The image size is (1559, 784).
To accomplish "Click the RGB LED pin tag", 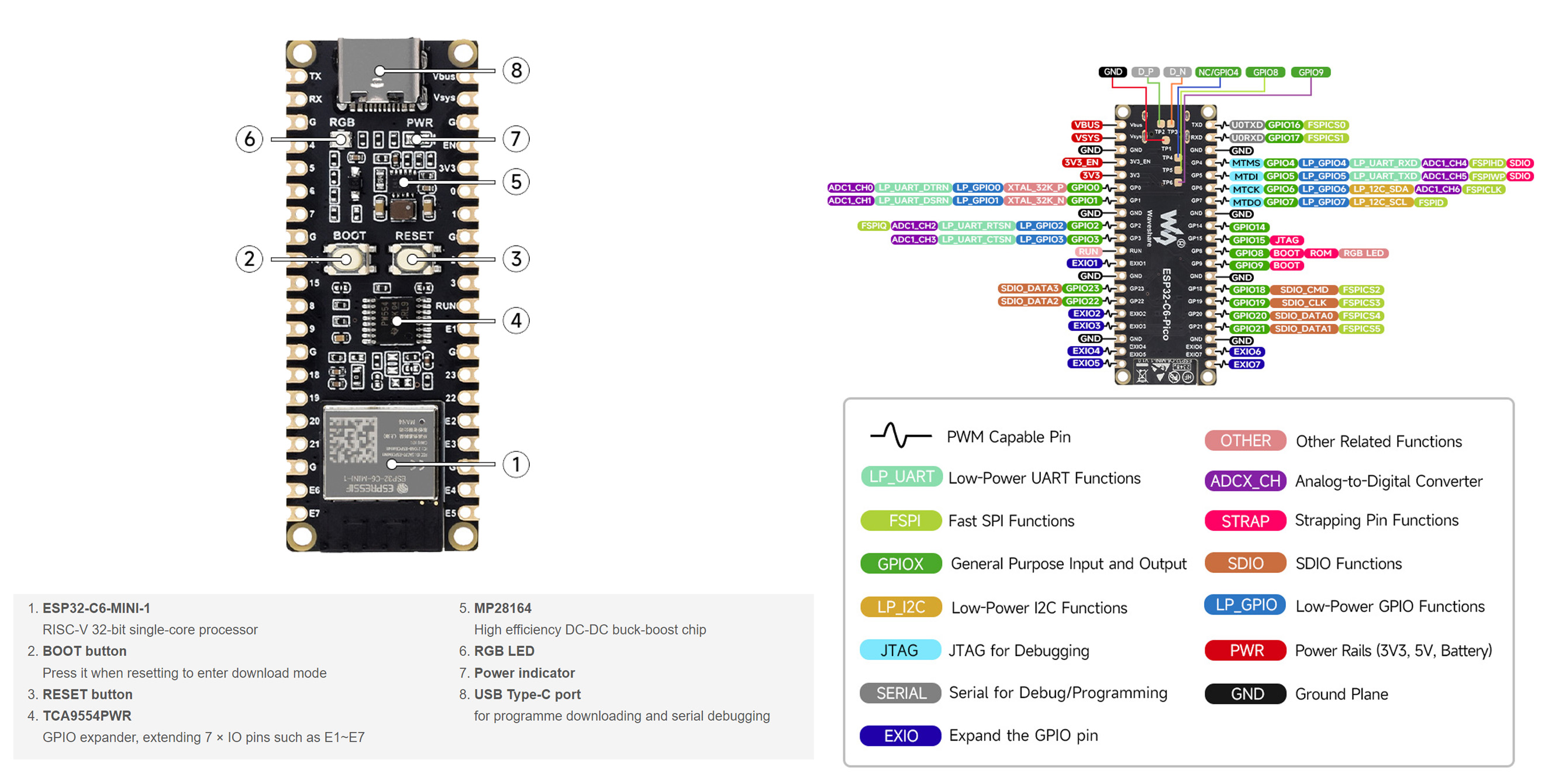I will [x=1364, y=254].
